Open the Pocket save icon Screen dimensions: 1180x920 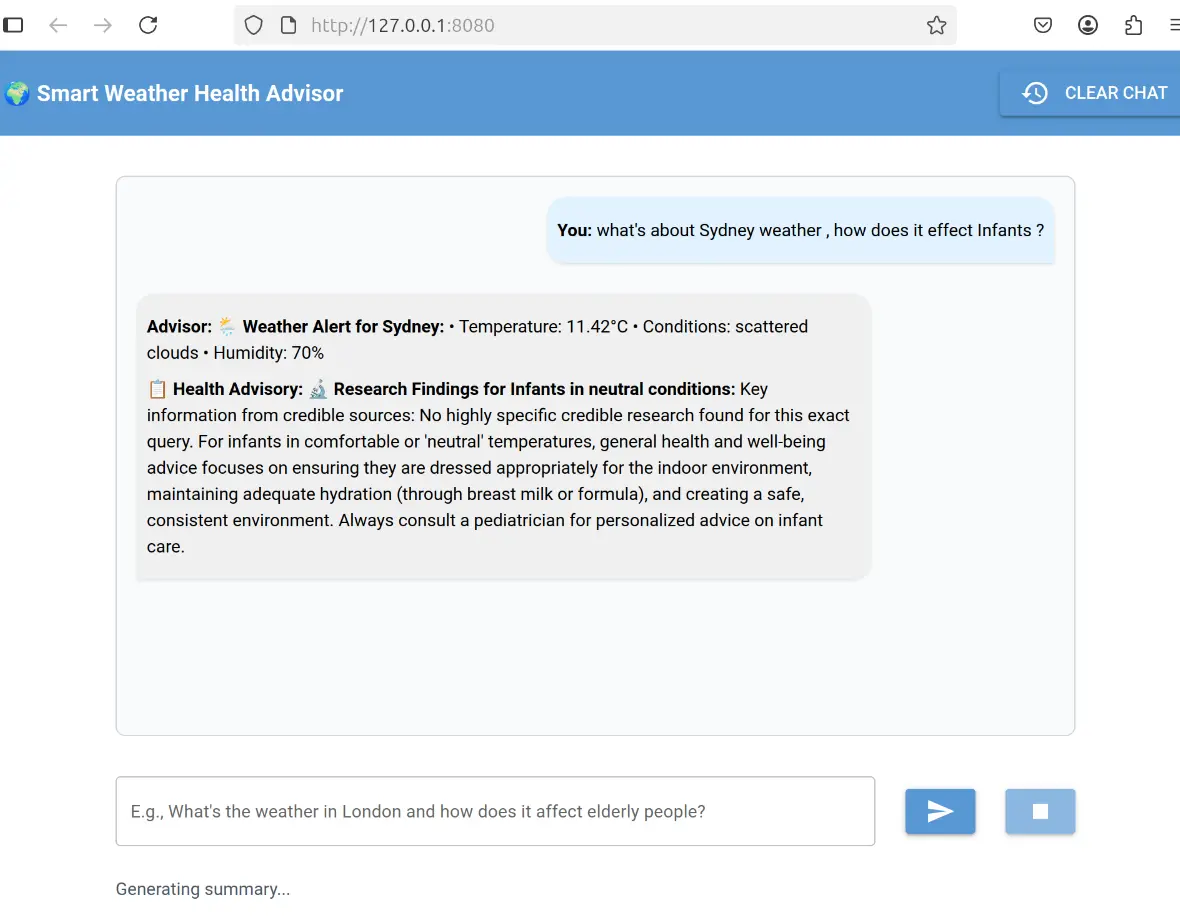tap(1042, 25)
